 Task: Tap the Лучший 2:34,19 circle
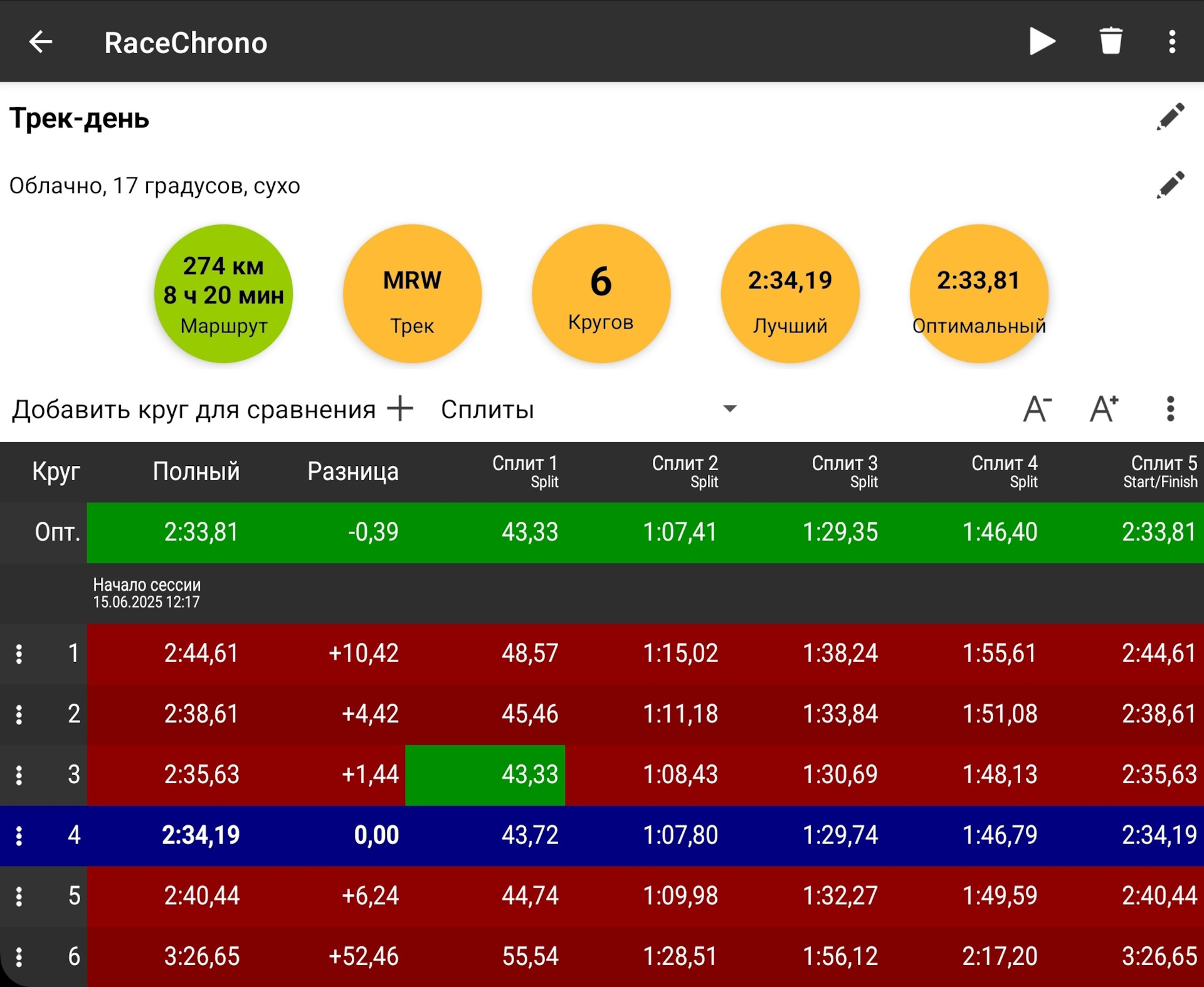[789, 293]
